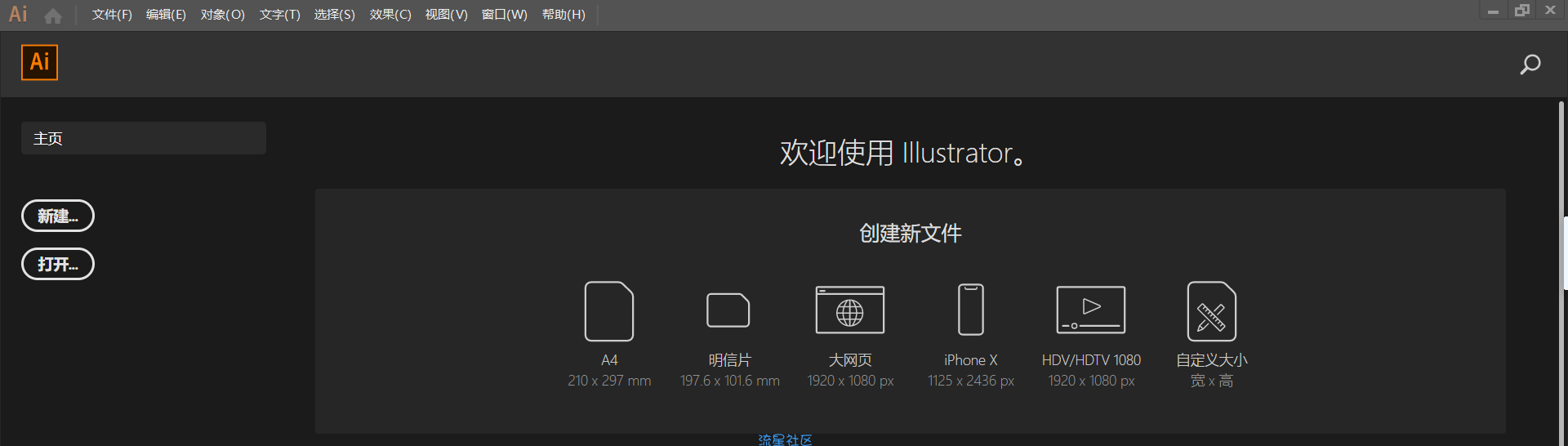Open the 编辑(E) menu
This screenshot has width=1568, height=446.
point(166,15)
